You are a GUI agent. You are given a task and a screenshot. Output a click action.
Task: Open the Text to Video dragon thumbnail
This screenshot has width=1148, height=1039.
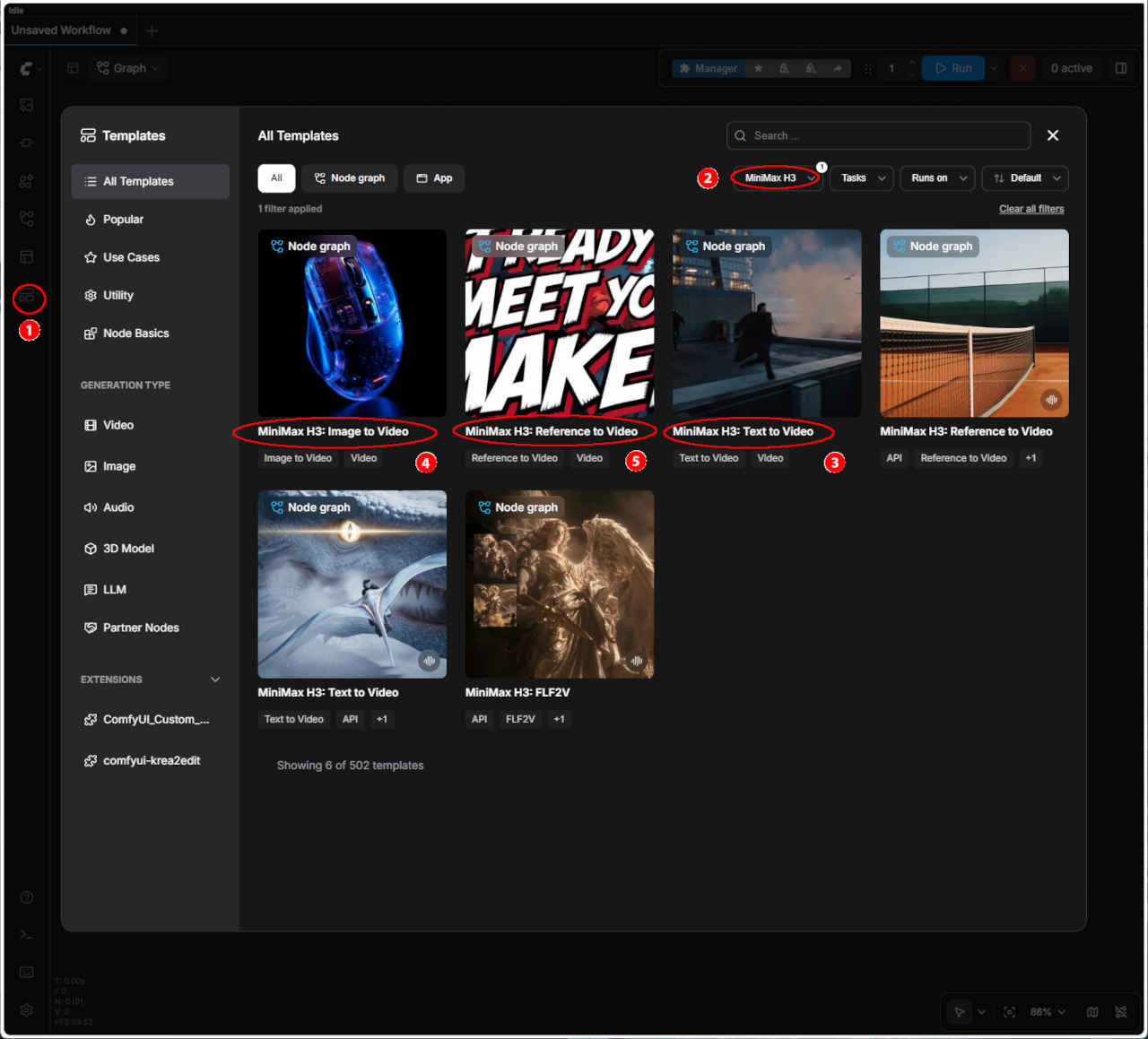point(352,584)
